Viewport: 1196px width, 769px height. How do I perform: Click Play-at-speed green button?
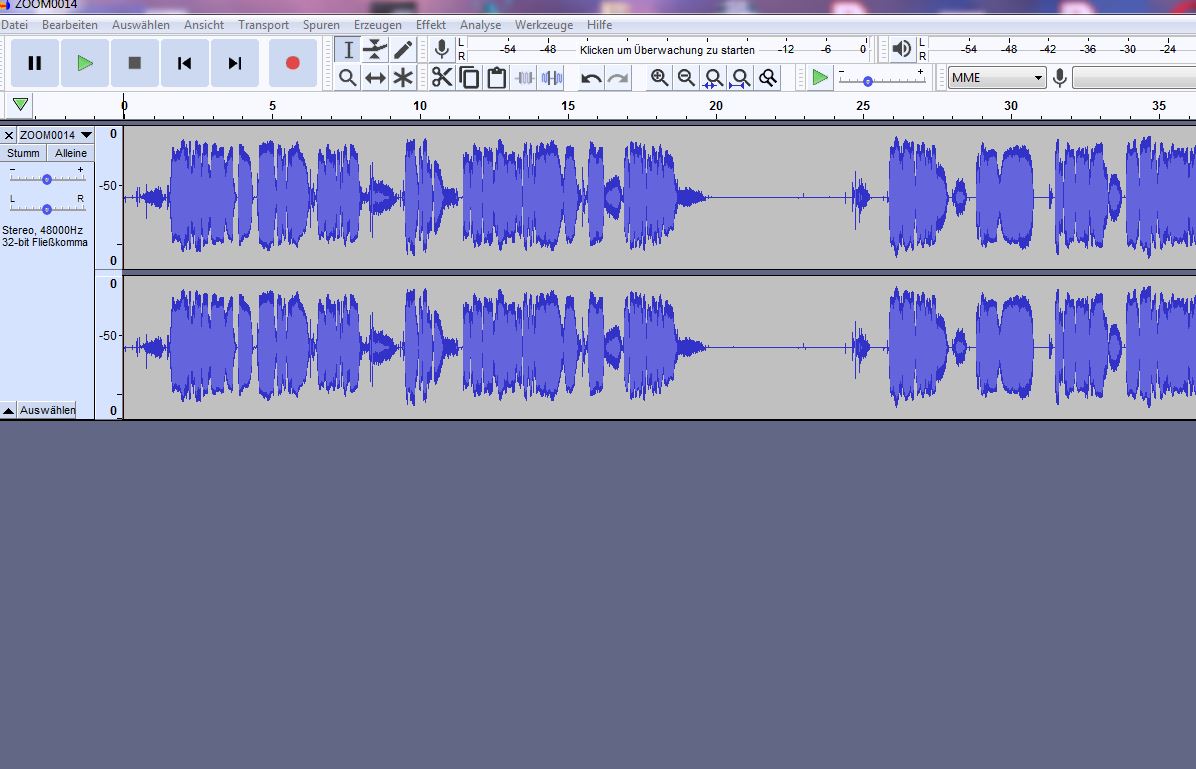(x=820, y=78)
